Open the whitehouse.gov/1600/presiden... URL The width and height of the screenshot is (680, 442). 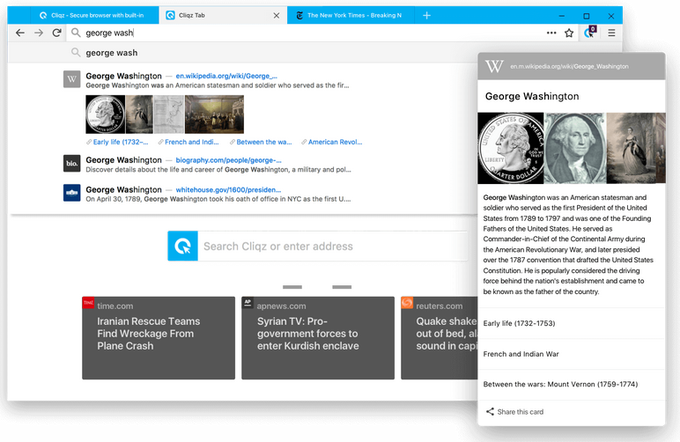(228, 190)
